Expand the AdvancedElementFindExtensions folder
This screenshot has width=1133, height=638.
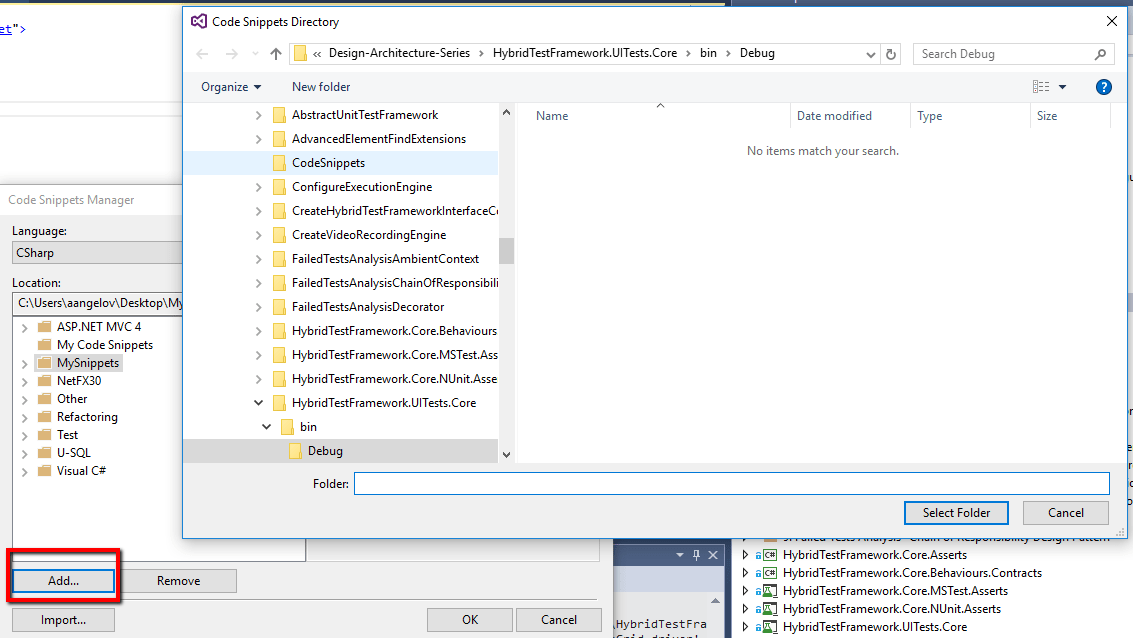[x=259, y=139]
